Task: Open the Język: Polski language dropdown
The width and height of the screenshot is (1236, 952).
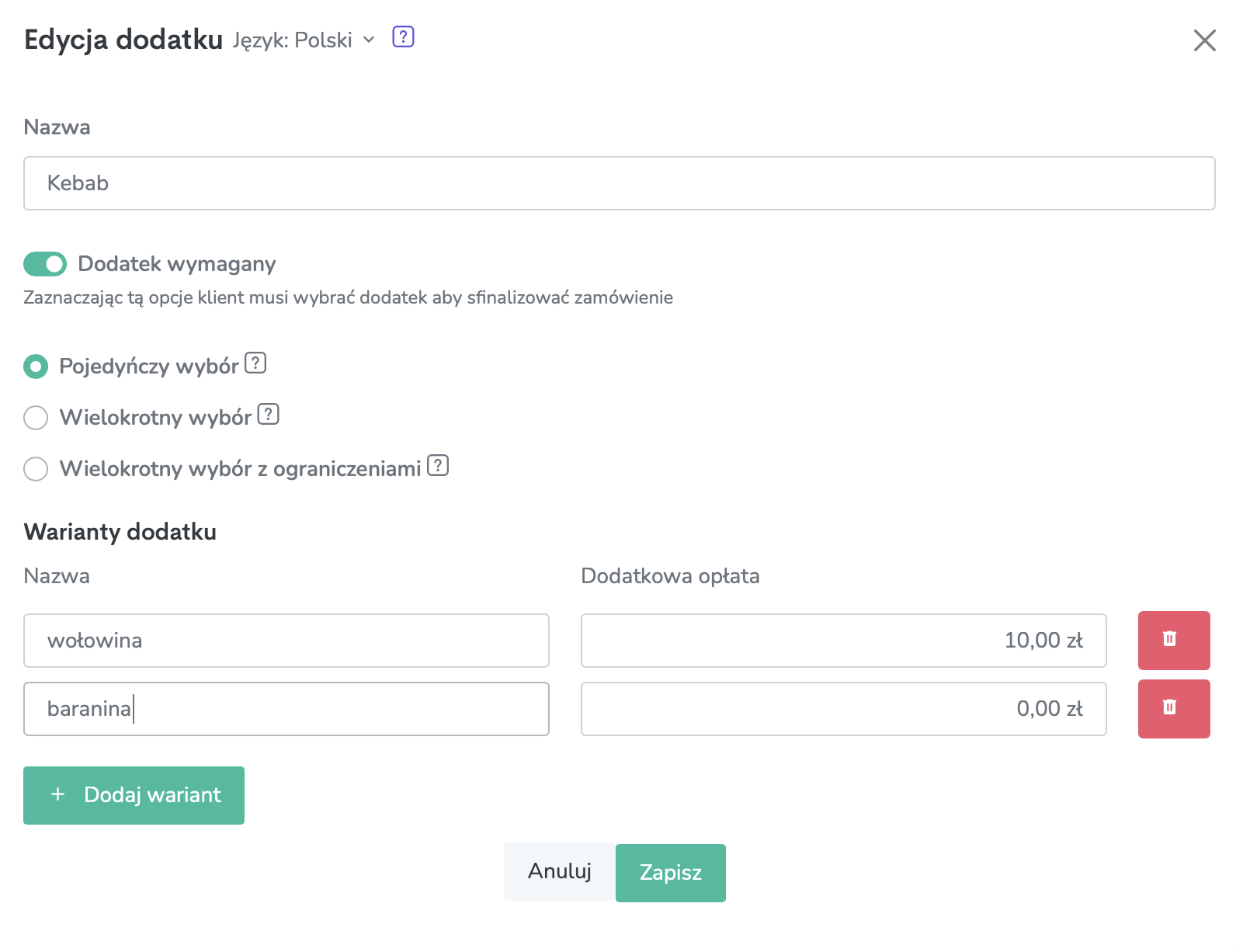Action: 304,40
